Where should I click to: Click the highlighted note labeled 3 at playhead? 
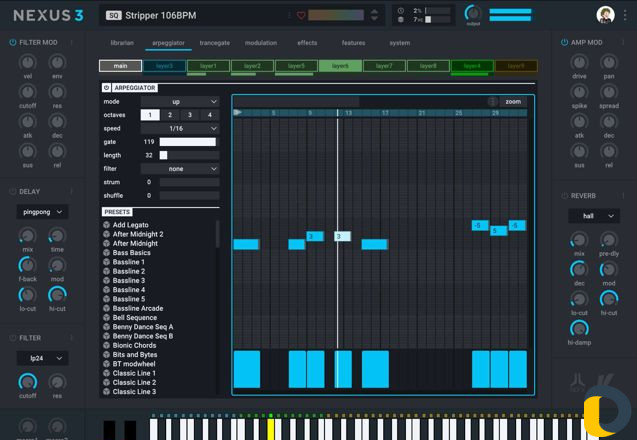click(x=342, y=236)
